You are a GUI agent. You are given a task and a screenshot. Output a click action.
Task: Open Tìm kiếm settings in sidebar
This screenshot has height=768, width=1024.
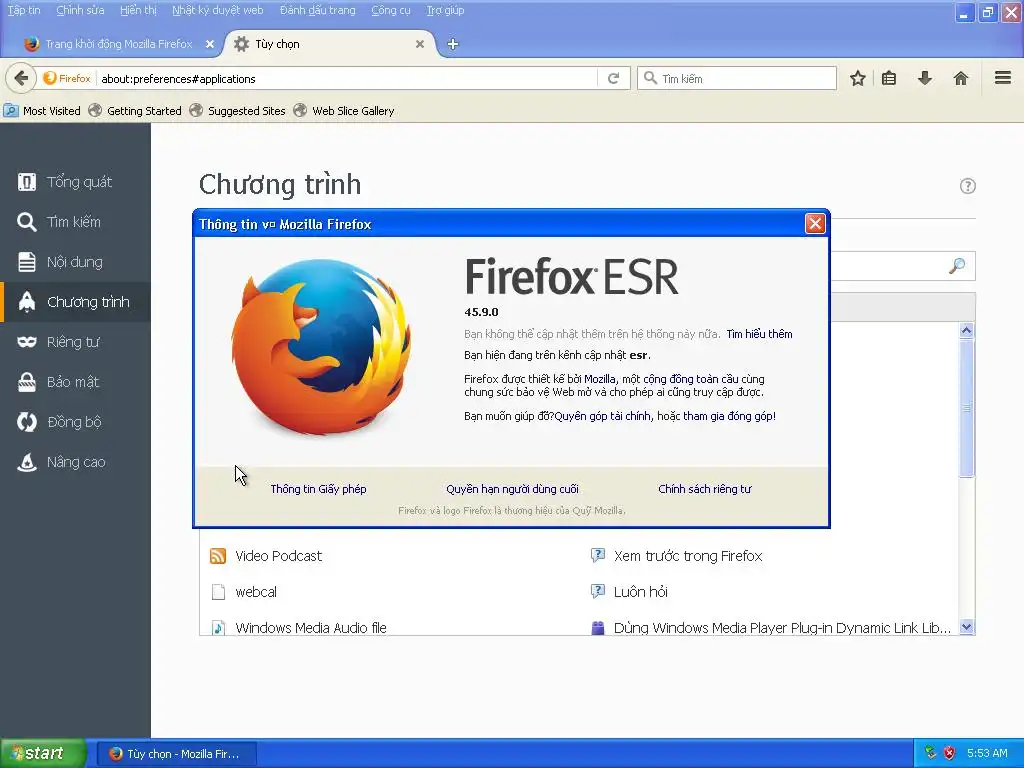[75, 222]
